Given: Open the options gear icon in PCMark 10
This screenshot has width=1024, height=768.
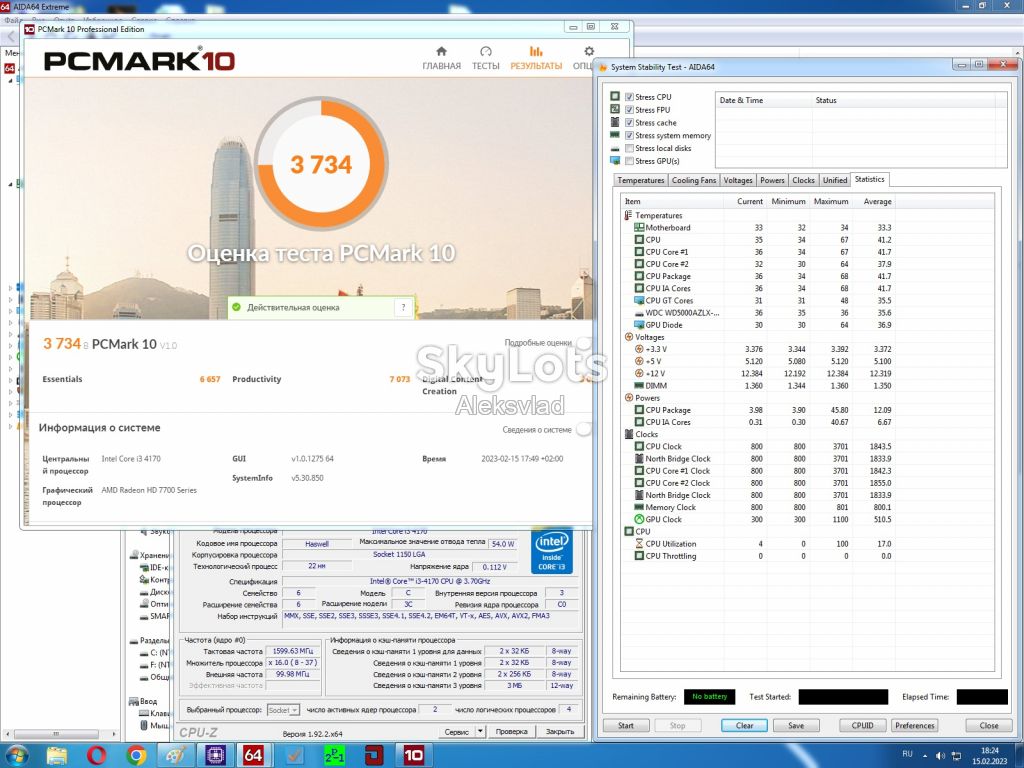Looking at the screenshot, I should (589, 52).
